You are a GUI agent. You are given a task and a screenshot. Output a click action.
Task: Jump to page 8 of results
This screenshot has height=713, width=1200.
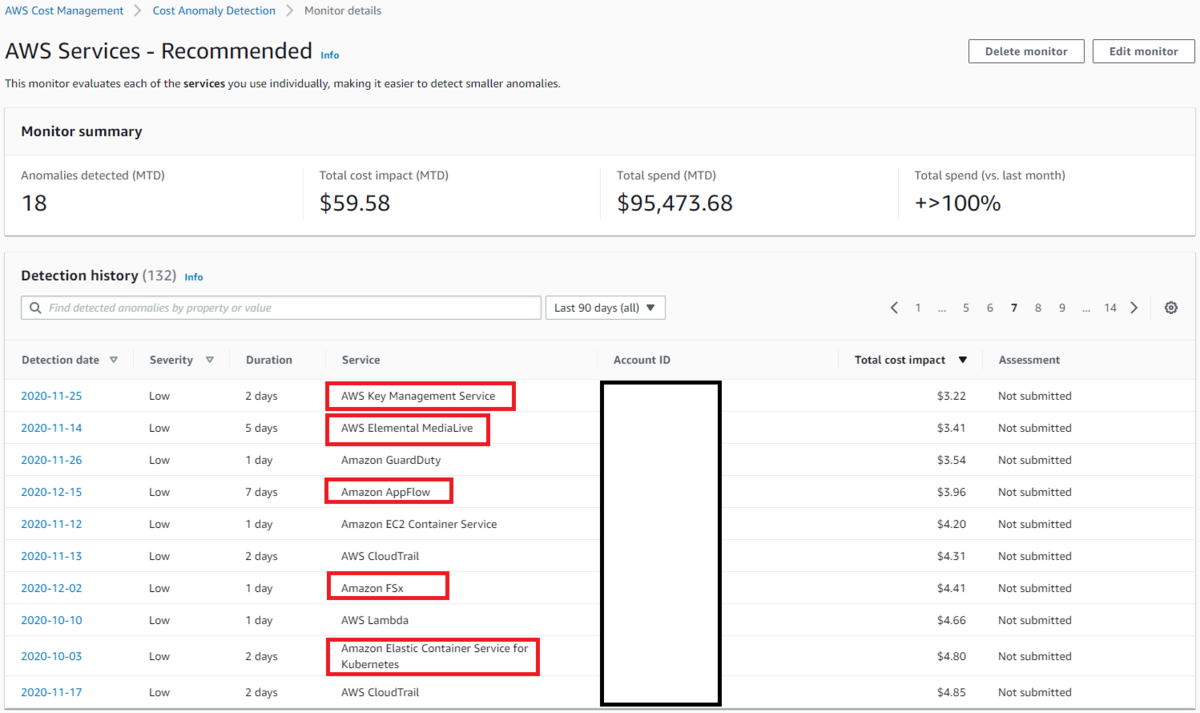tap(1038, 308)
